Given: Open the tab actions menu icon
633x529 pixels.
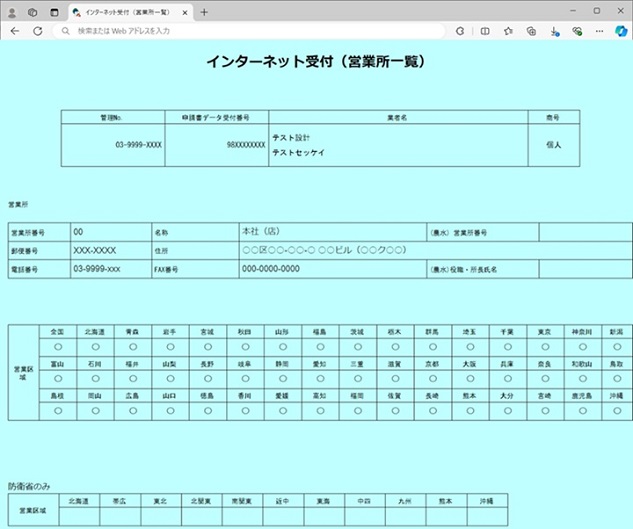Looking at the screenshot, I should 54,13.
